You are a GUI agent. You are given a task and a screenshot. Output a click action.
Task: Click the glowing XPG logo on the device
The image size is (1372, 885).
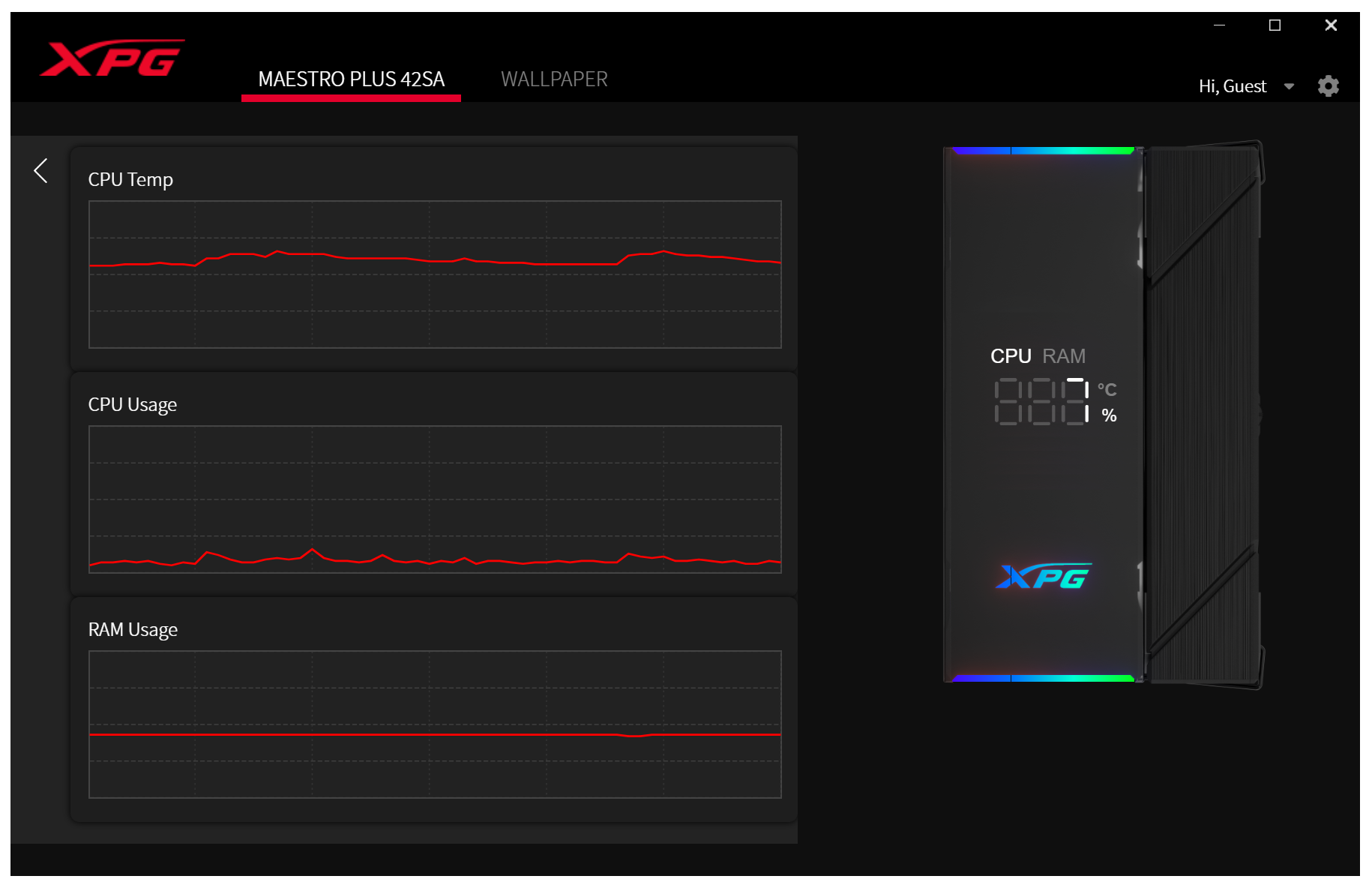click(x=1043, y=576)
